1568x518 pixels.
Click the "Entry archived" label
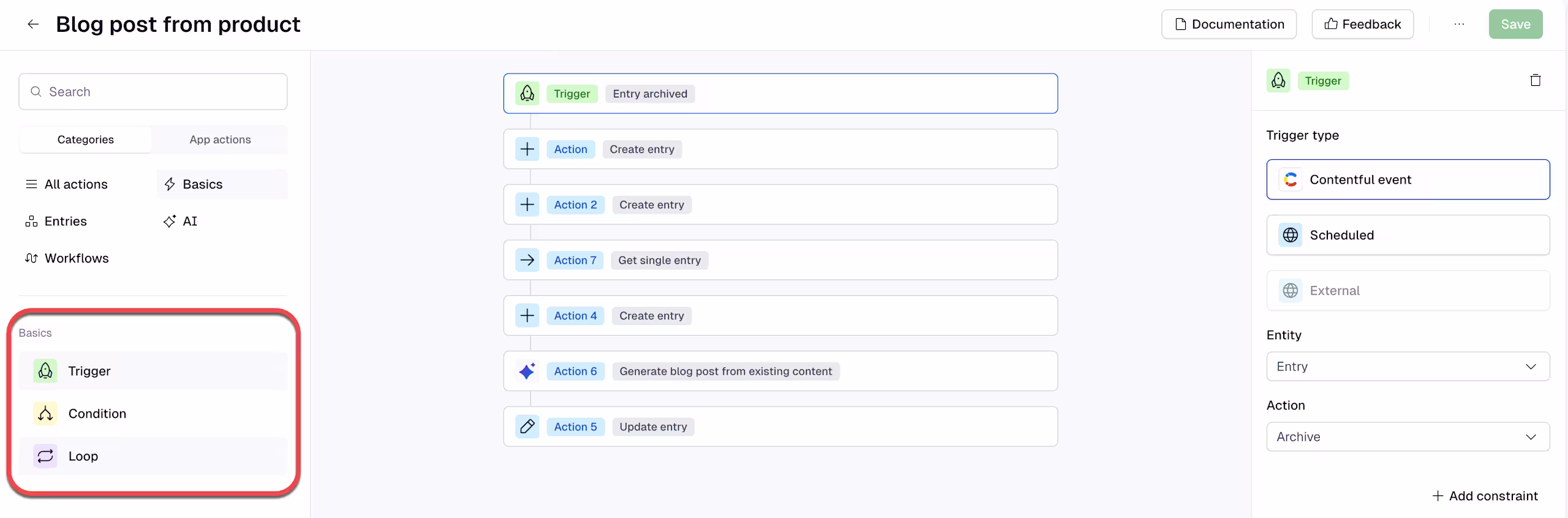pyautogui.click(x=650, y=94)
